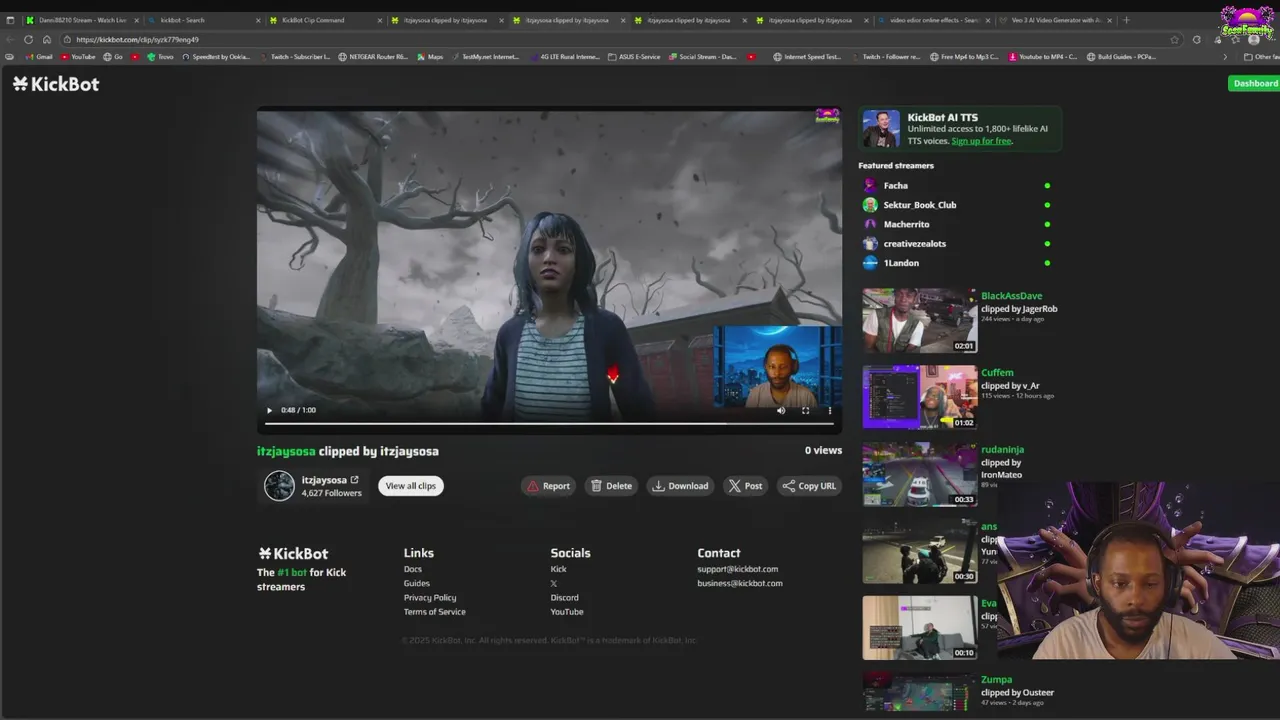1280x720 pixels.
Task: Open Build Guides bookmark
Action: [1122, 57]
